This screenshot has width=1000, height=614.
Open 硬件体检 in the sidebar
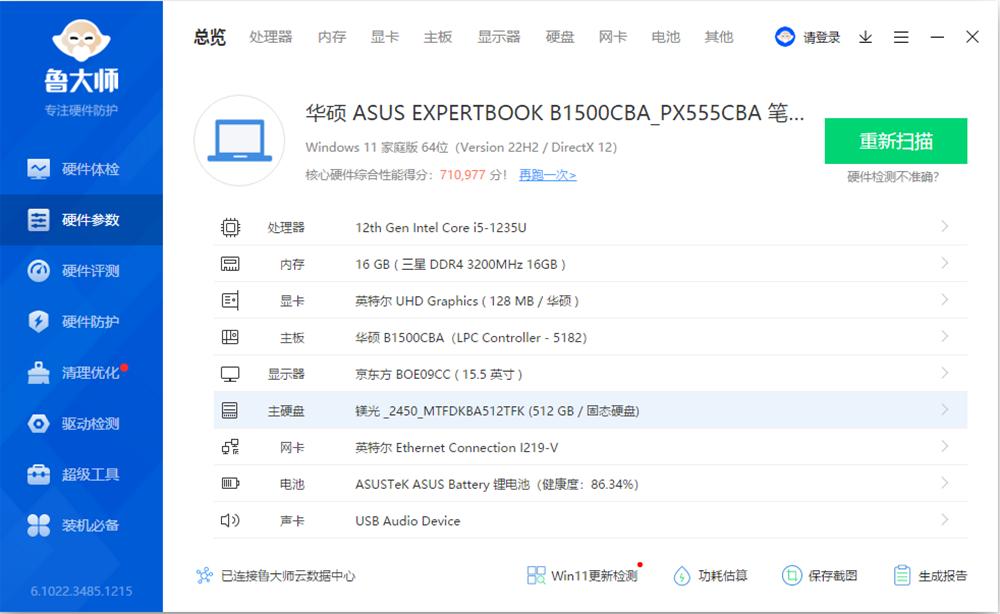point(82,169)
